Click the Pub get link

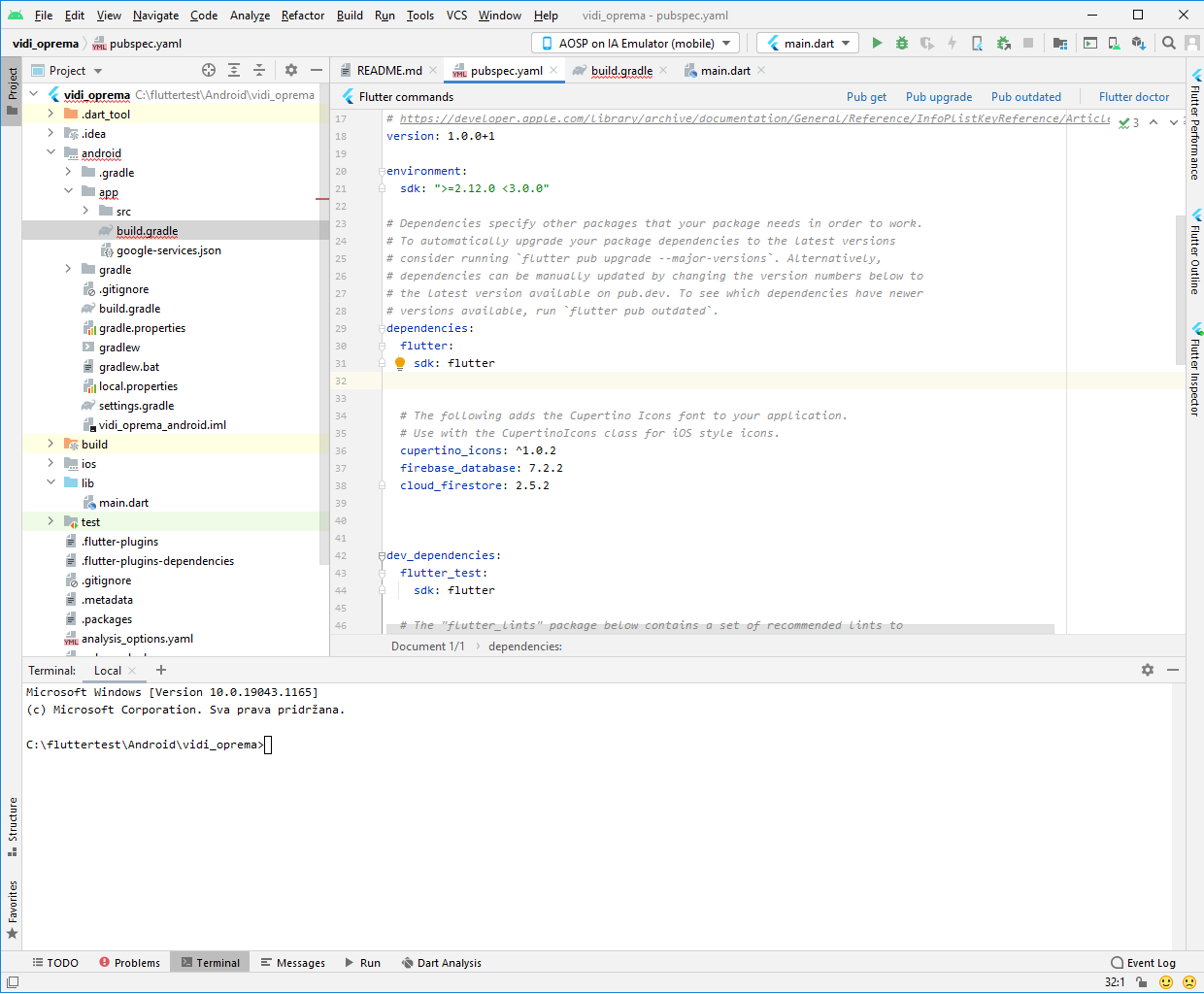(866, 97)
